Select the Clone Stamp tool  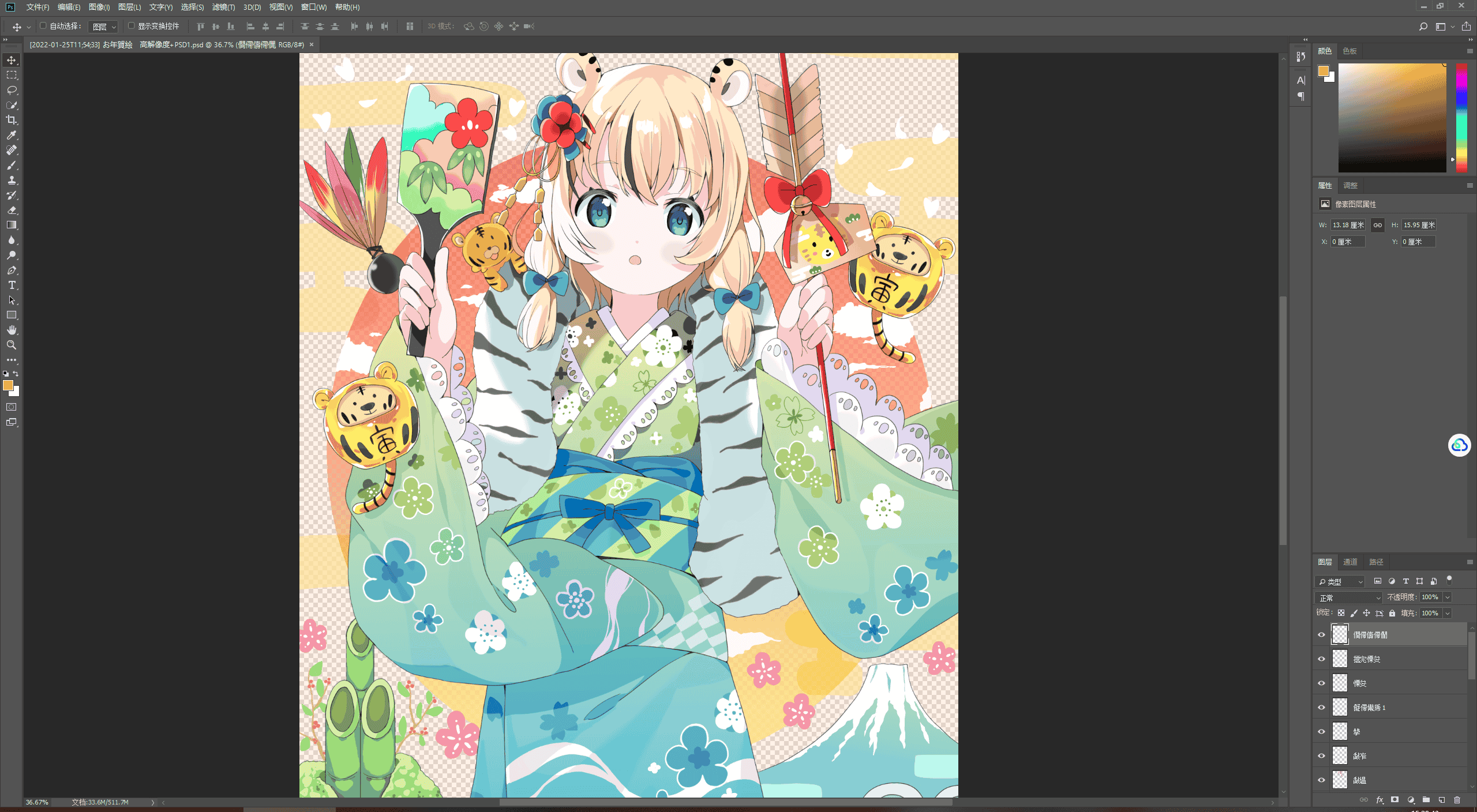tap(12, 180)
